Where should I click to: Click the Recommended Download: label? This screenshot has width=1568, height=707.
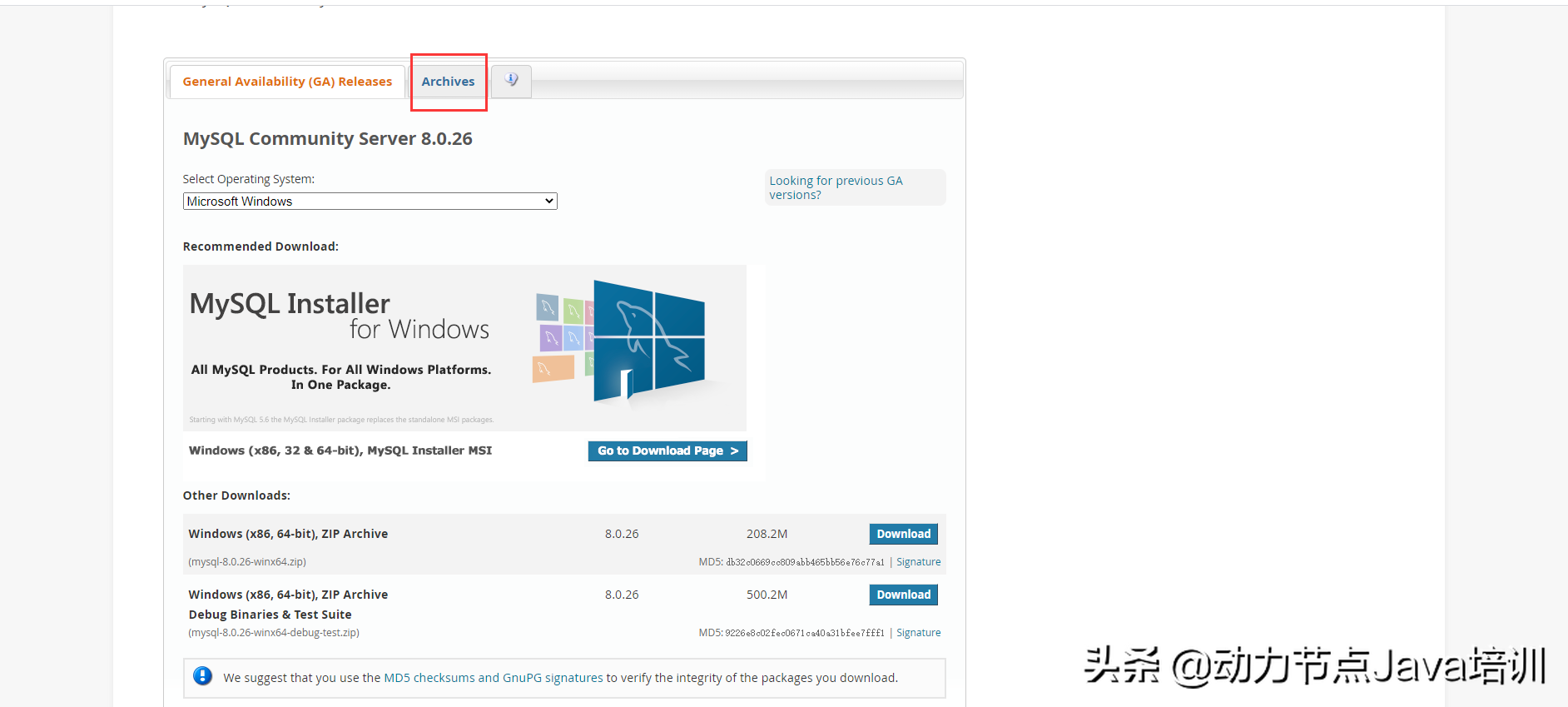(261, 246)
